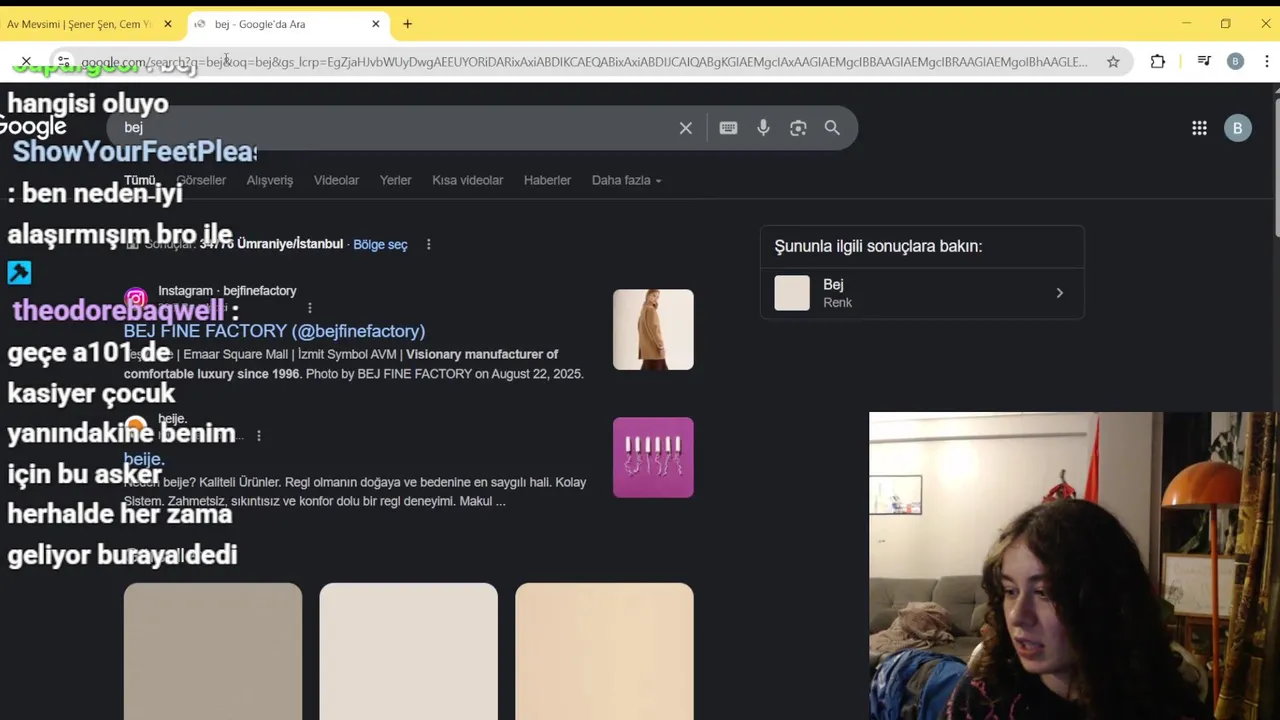Click the 'Ümraniye/İstanbul' location text
The image size is (1280, 720).
(290, 244)
